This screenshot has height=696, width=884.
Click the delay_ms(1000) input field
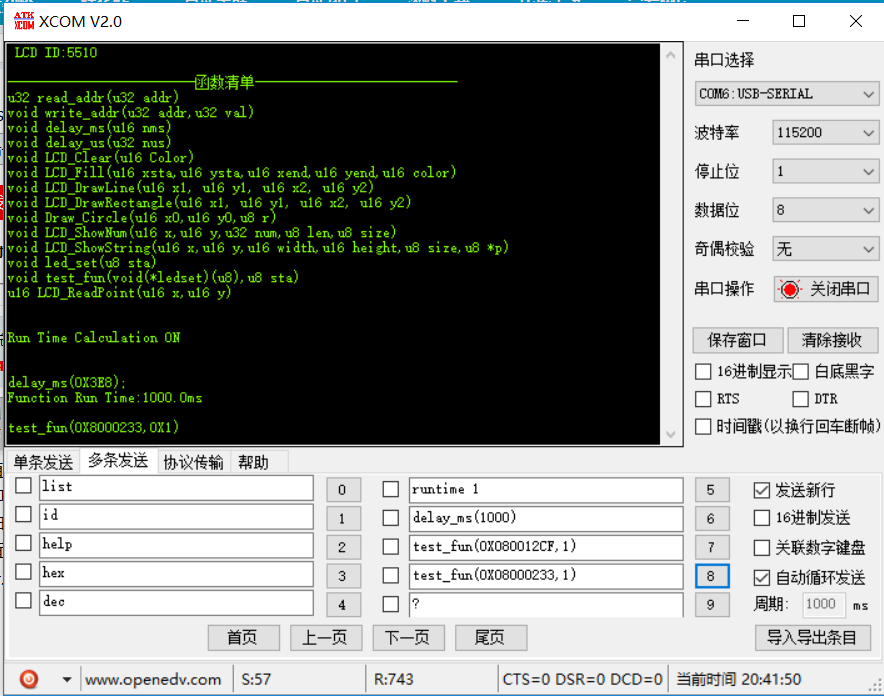click(x=546, y=518)
